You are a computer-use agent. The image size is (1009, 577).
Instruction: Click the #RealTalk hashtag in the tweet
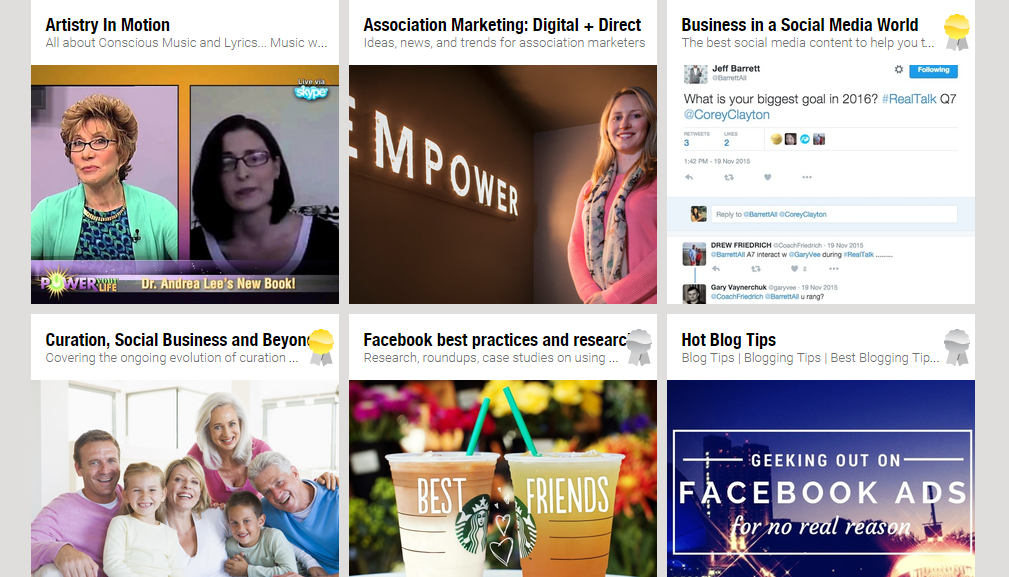[x=909, y=99]
